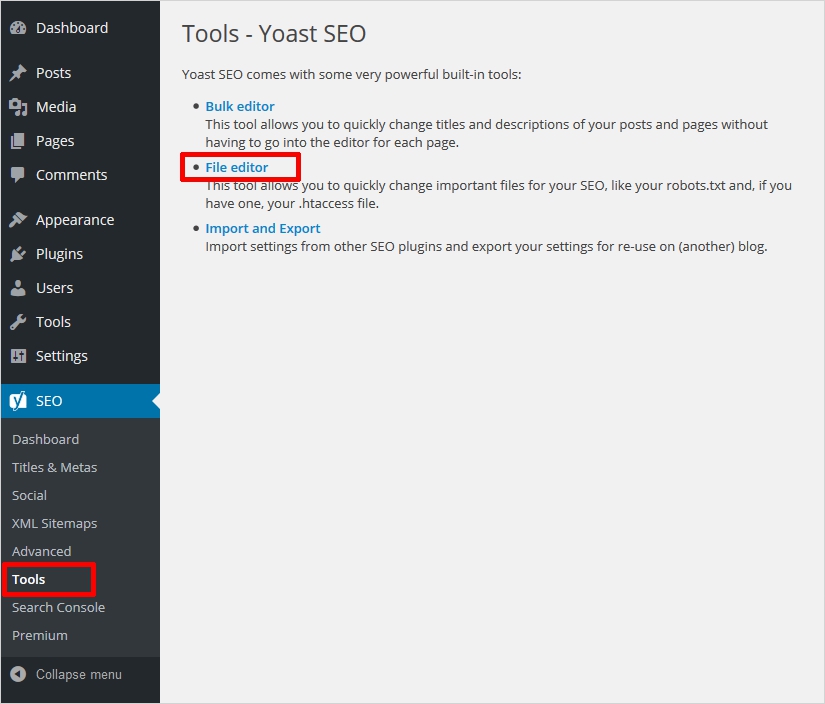Click the Comments speech bubble icon
The image size is (825, 704).
pyautogui.click(x=18, y=175)
